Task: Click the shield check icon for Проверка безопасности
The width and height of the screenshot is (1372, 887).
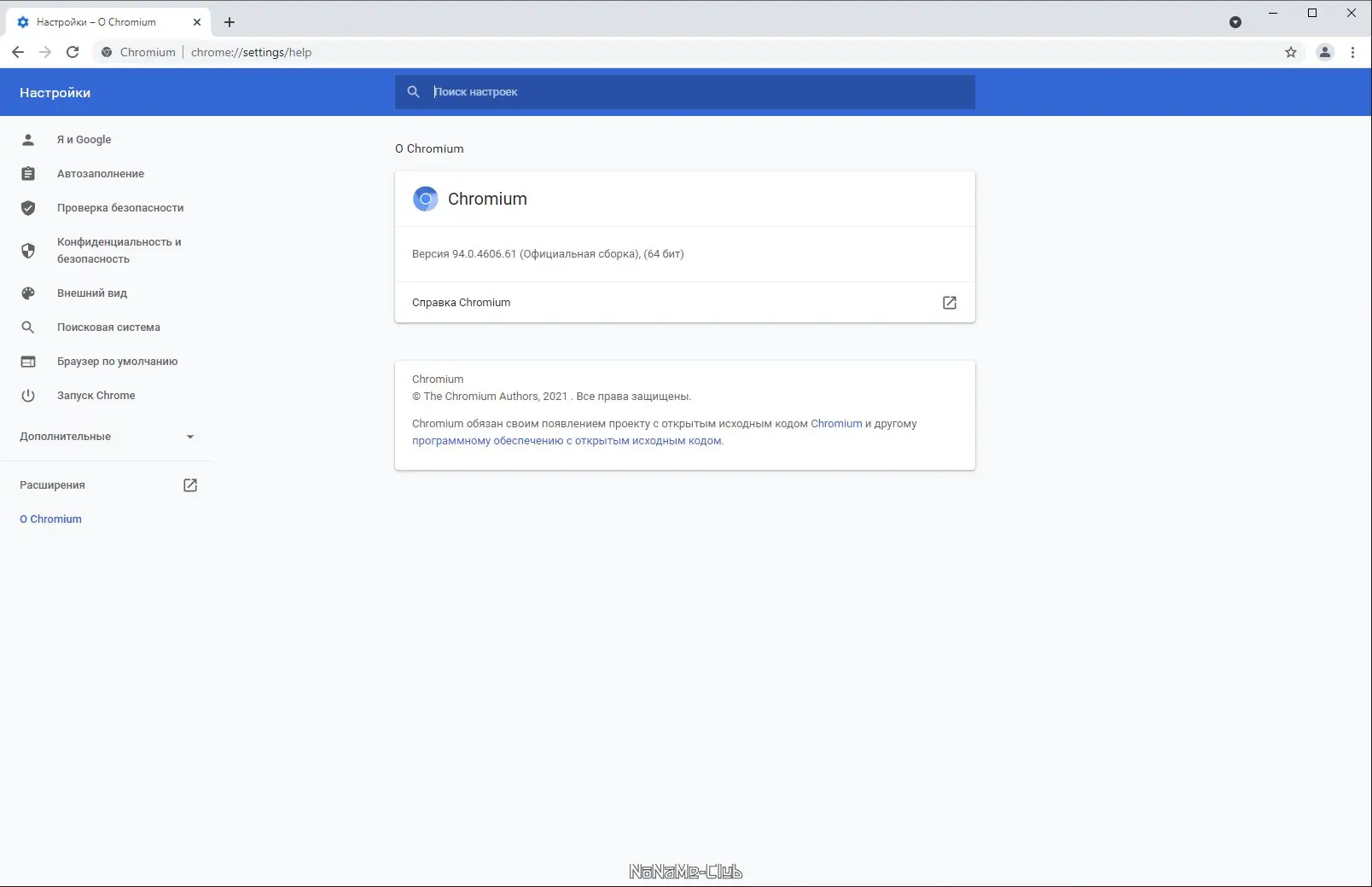Action: point(28,208)
